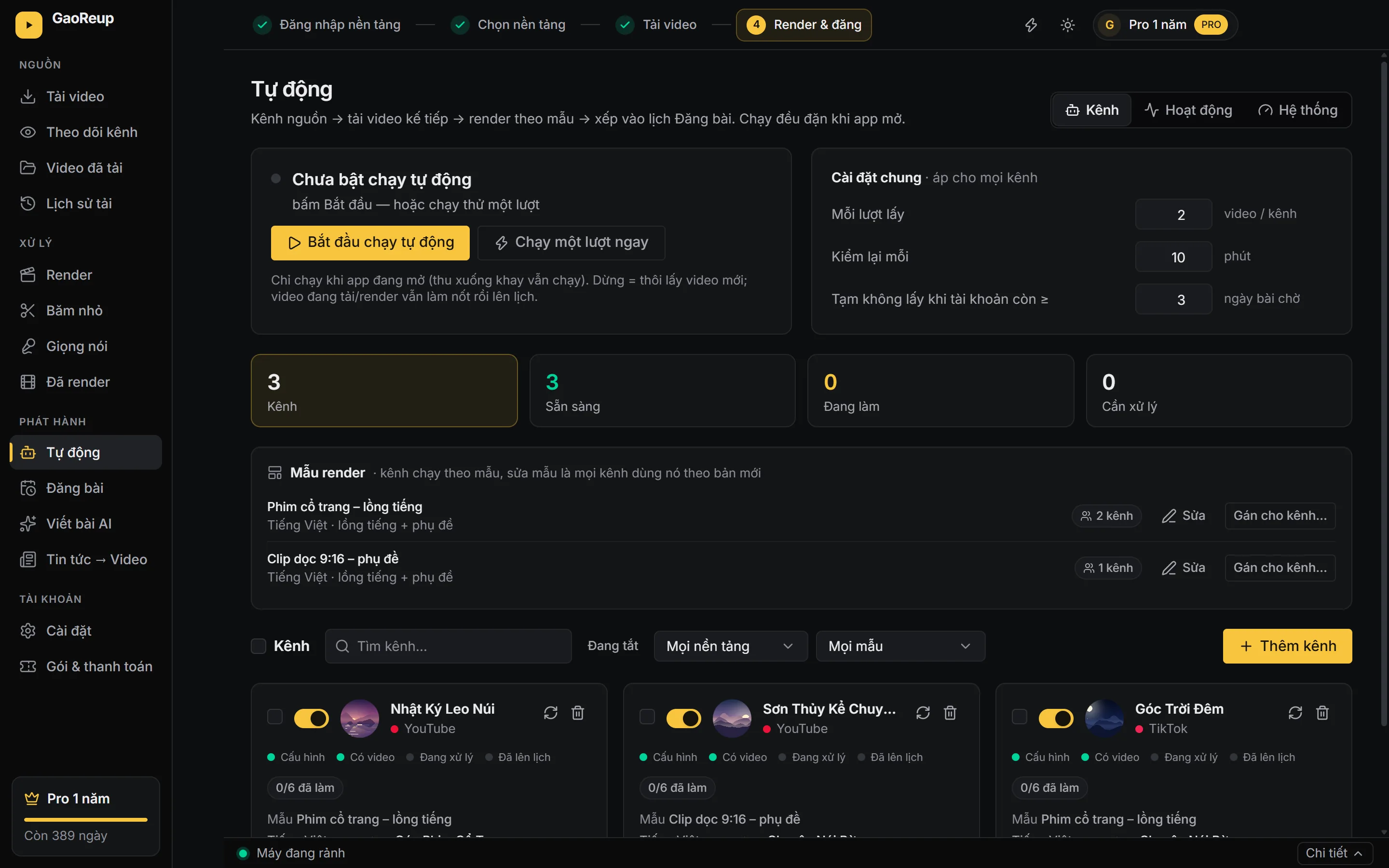Refresh the Góc Trời Đêm channel
The width and height of the screenshot is (1389, 868).
(1295, 712)
